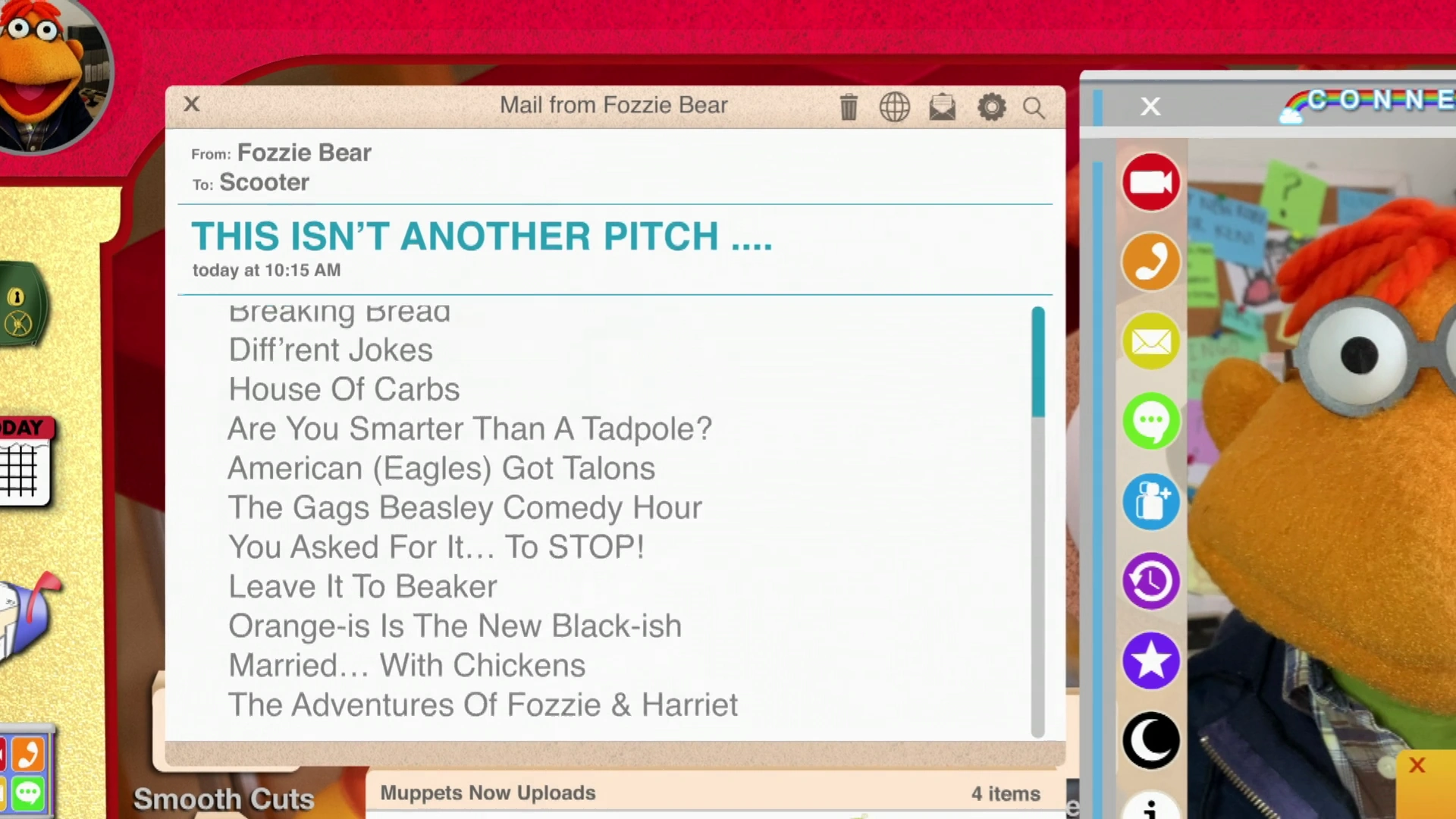Search mail with magnifying glass icon
This screenshot has height=819, width=1456.
1034,108
